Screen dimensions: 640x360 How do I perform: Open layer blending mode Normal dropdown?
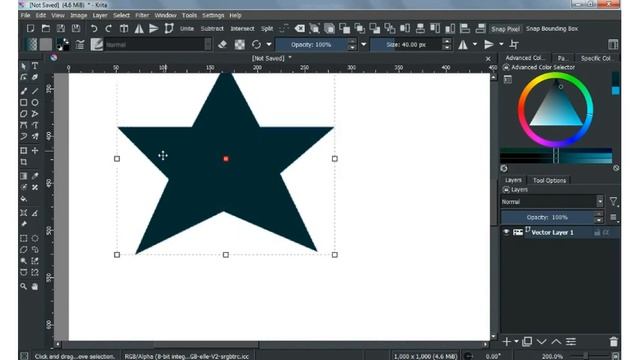pyautogui.click(x=552, y=202)
